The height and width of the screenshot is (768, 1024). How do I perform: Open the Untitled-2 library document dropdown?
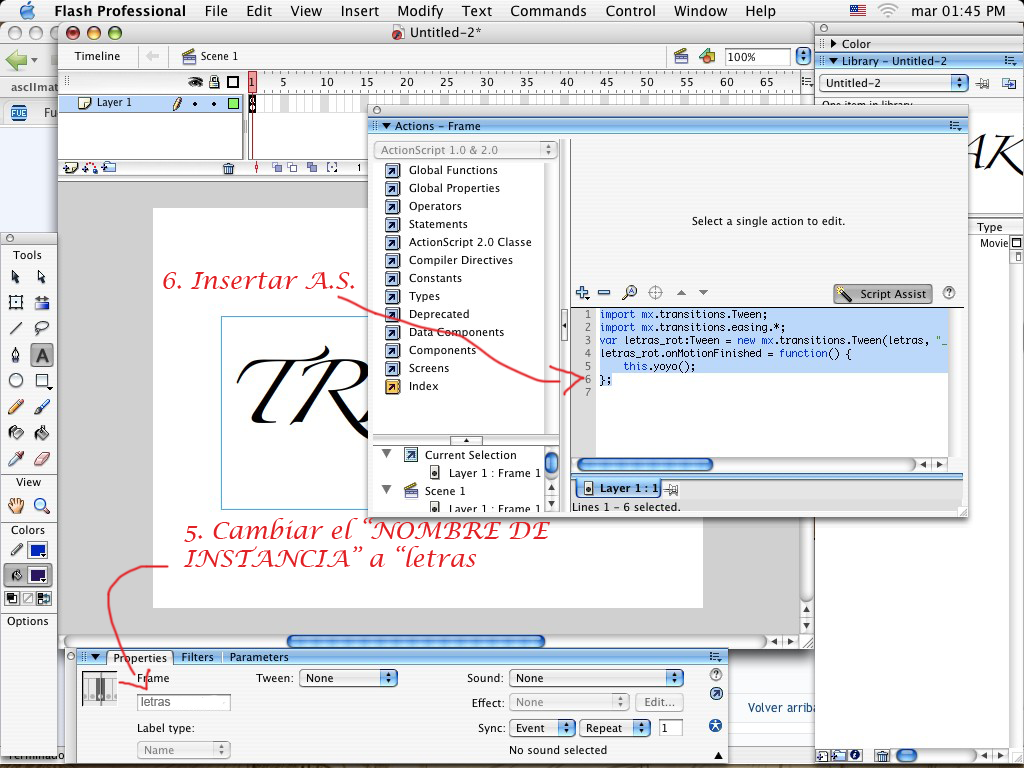coord(893,83)
